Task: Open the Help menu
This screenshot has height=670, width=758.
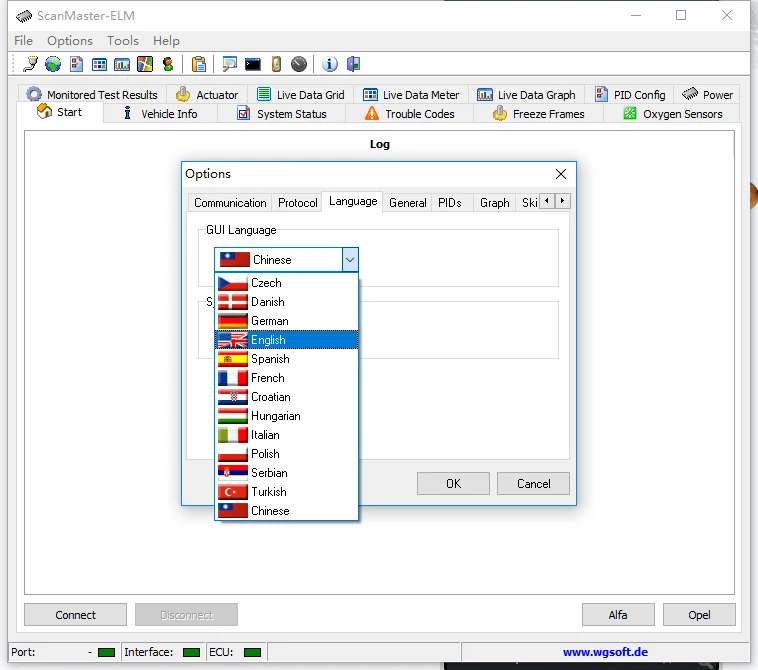Action: coord(166,41)
